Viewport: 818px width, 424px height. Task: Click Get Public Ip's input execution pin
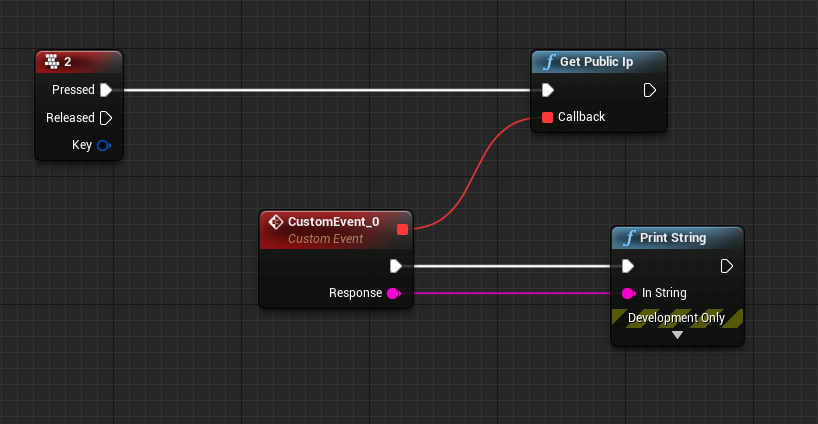pyautogui.click(x=547, y=90)
